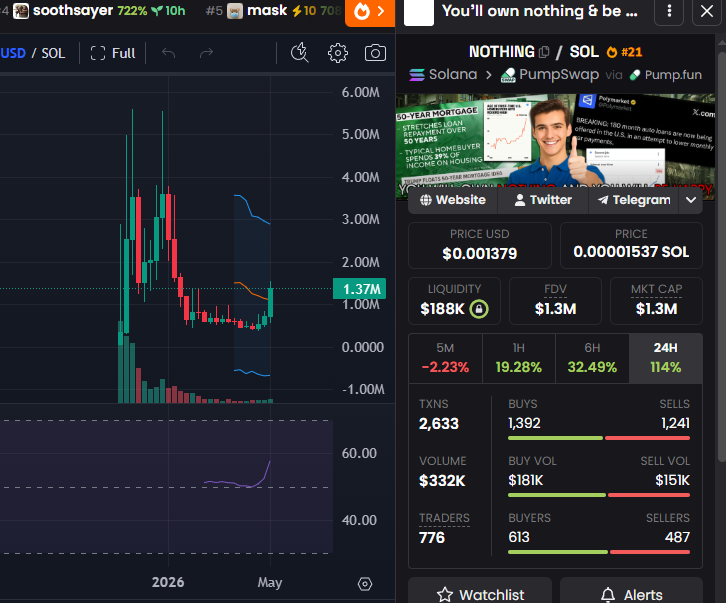Click the VOLUME $332K value
Image resolution: width=726 pixels, height=603 pixels.
pyautogui.click(x=442, y=481)
